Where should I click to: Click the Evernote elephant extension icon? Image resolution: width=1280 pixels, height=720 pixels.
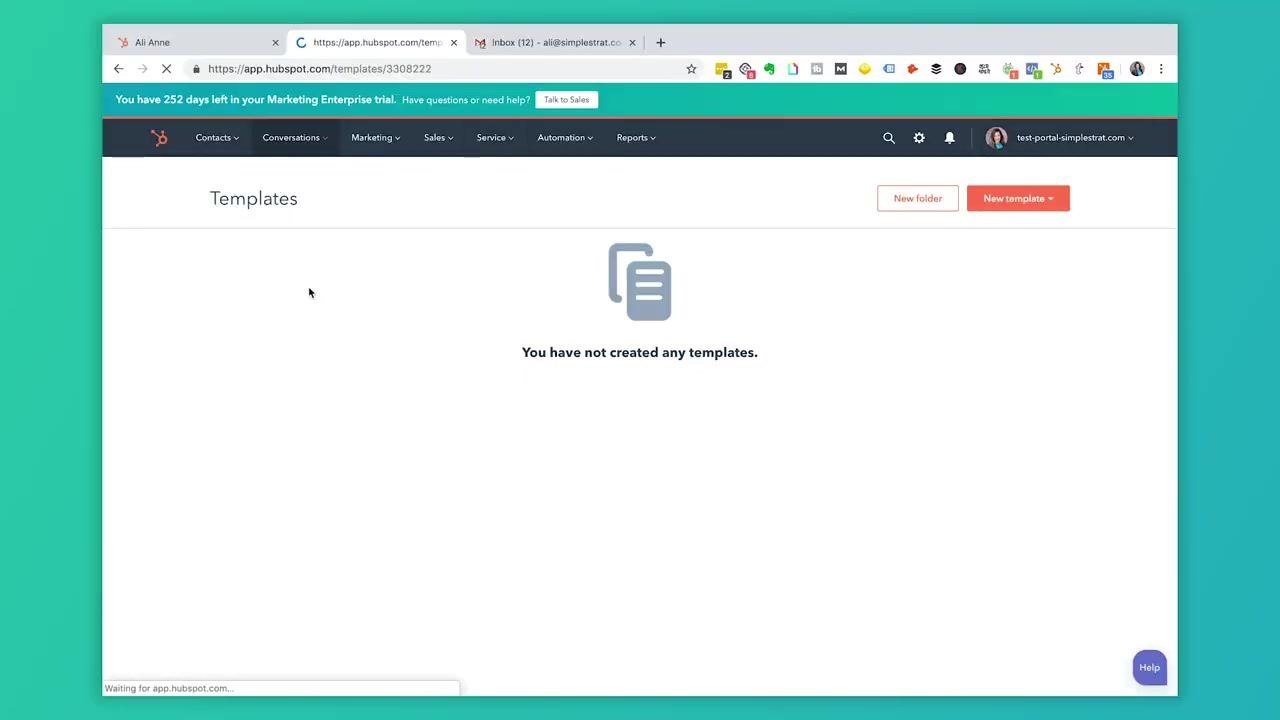(x=769, y=69)
